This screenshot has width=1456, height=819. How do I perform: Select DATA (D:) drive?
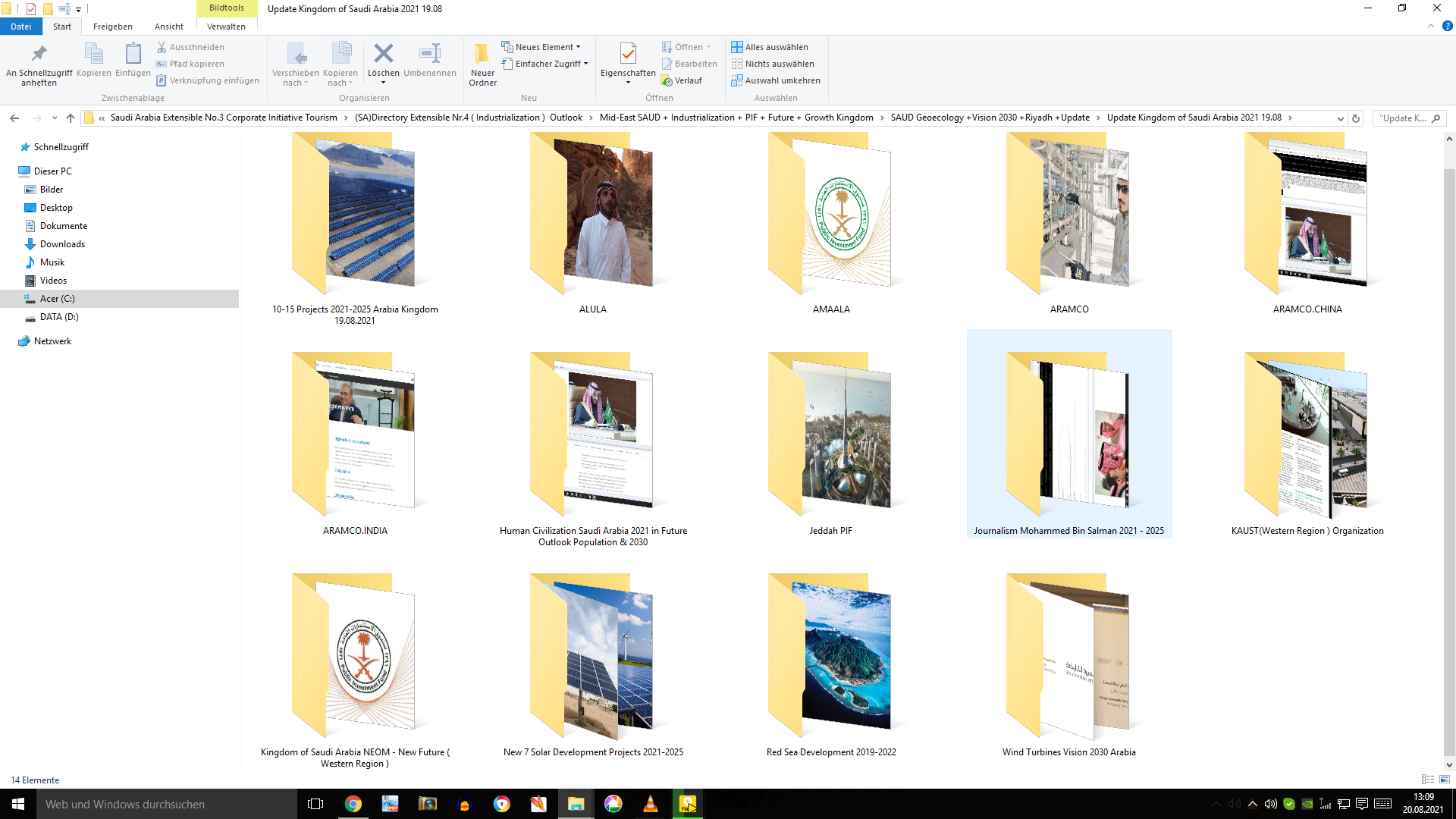coord(59,317)
